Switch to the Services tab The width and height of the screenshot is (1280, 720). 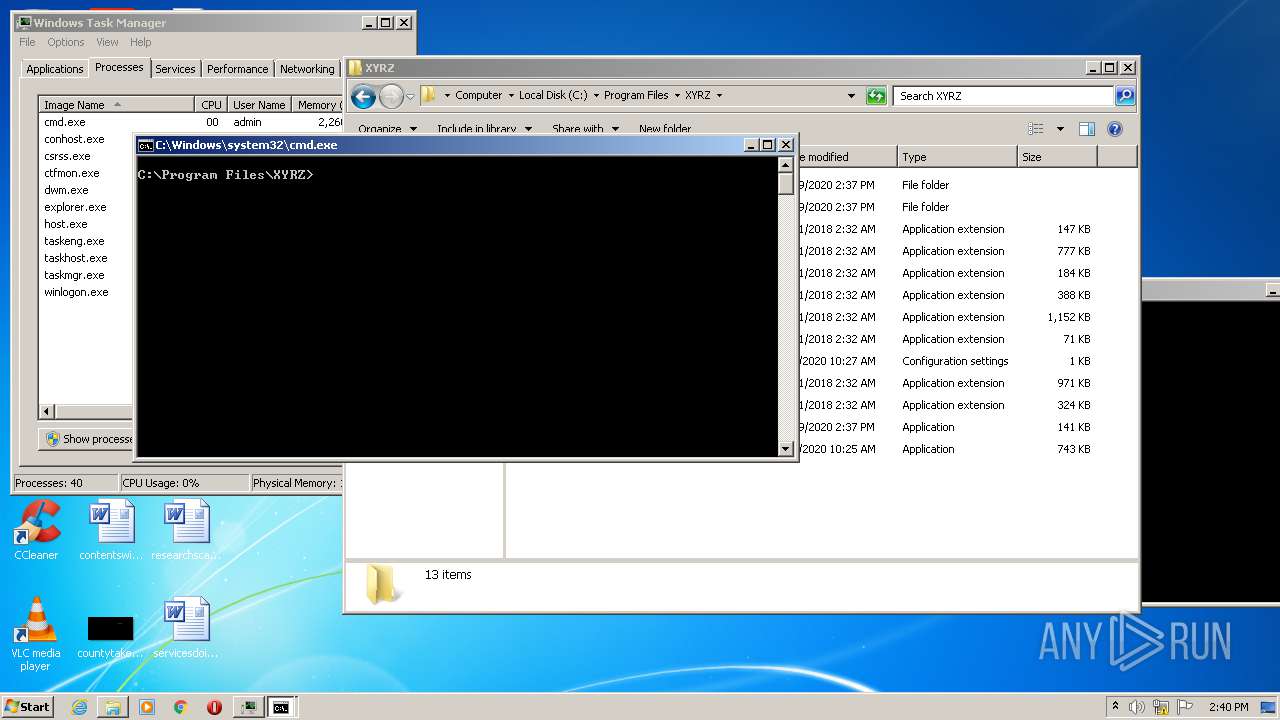click(175, 69)
